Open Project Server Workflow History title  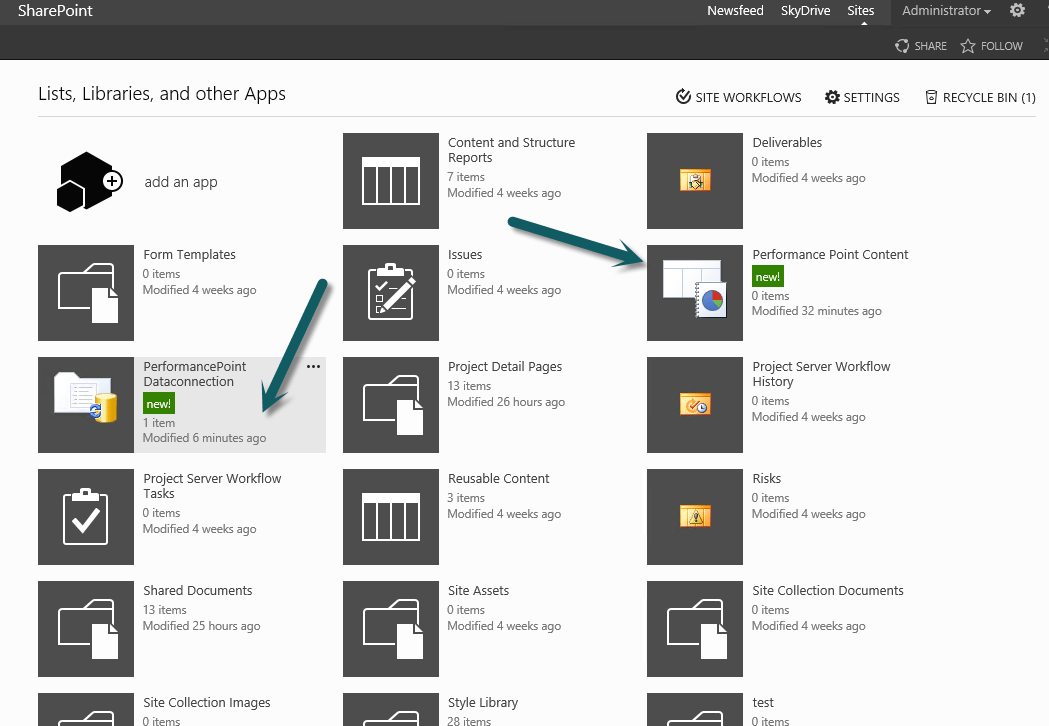821,374
